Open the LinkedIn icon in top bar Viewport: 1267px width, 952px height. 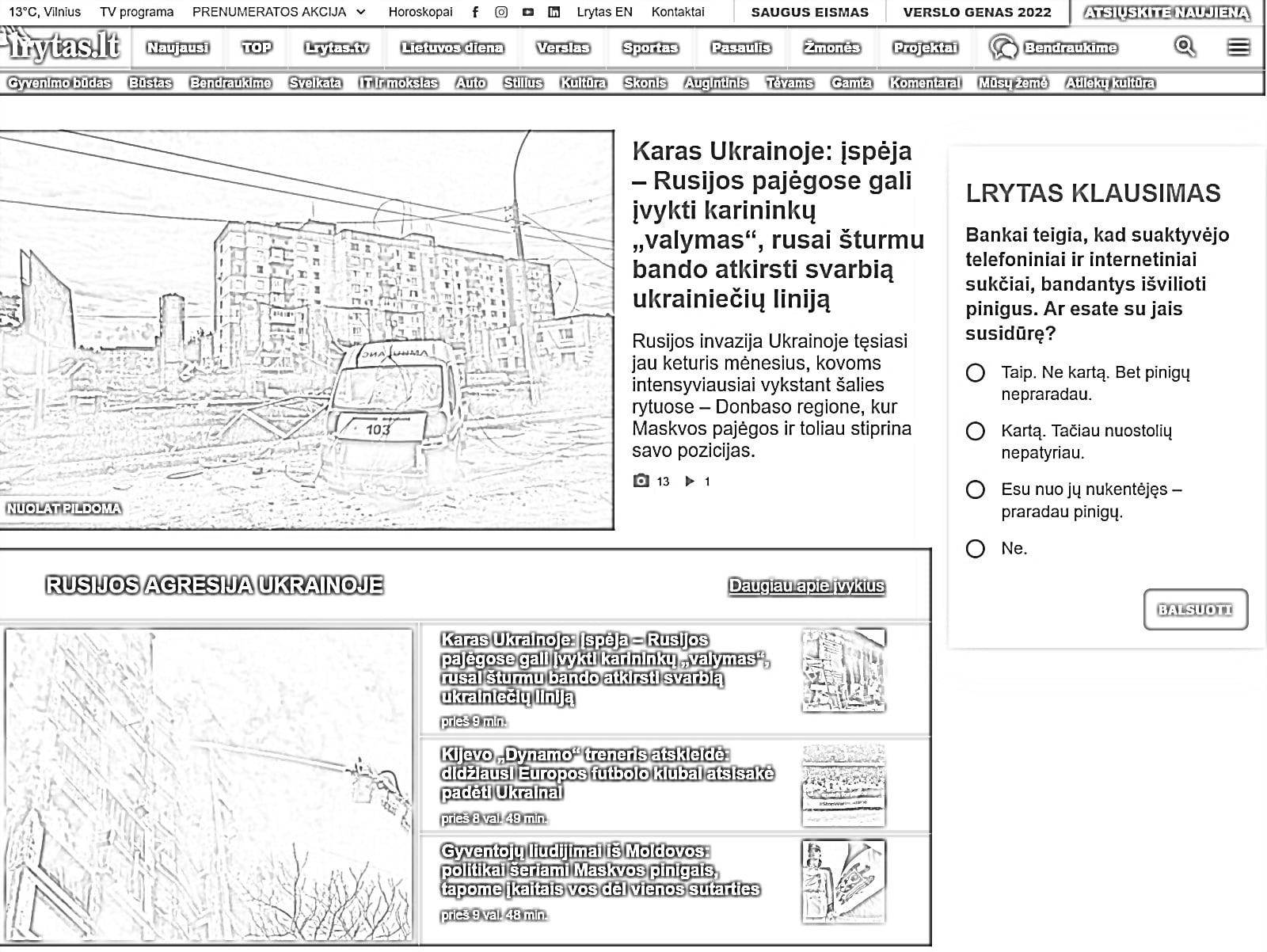[554, 12]
